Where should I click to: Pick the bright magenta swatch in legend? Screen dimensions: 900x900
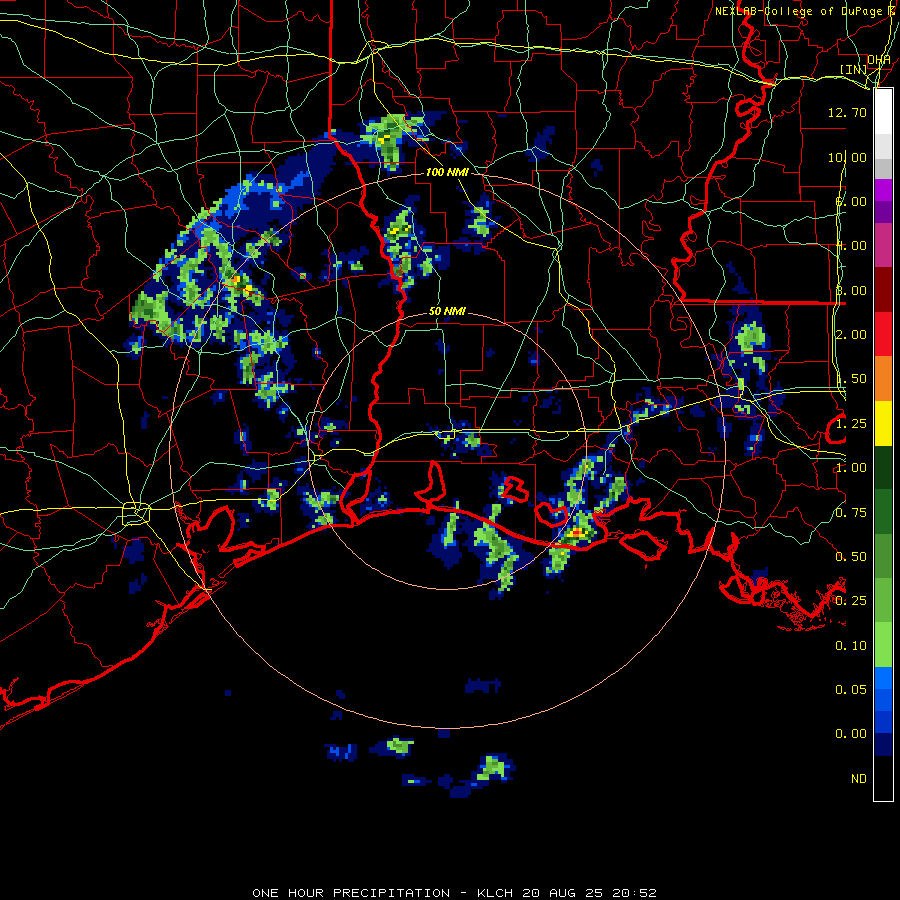coord(883,190)
